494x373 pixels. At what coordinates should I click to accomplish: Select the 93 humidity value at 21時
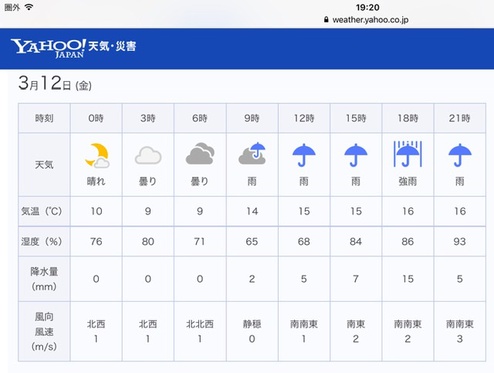point(460,241)
